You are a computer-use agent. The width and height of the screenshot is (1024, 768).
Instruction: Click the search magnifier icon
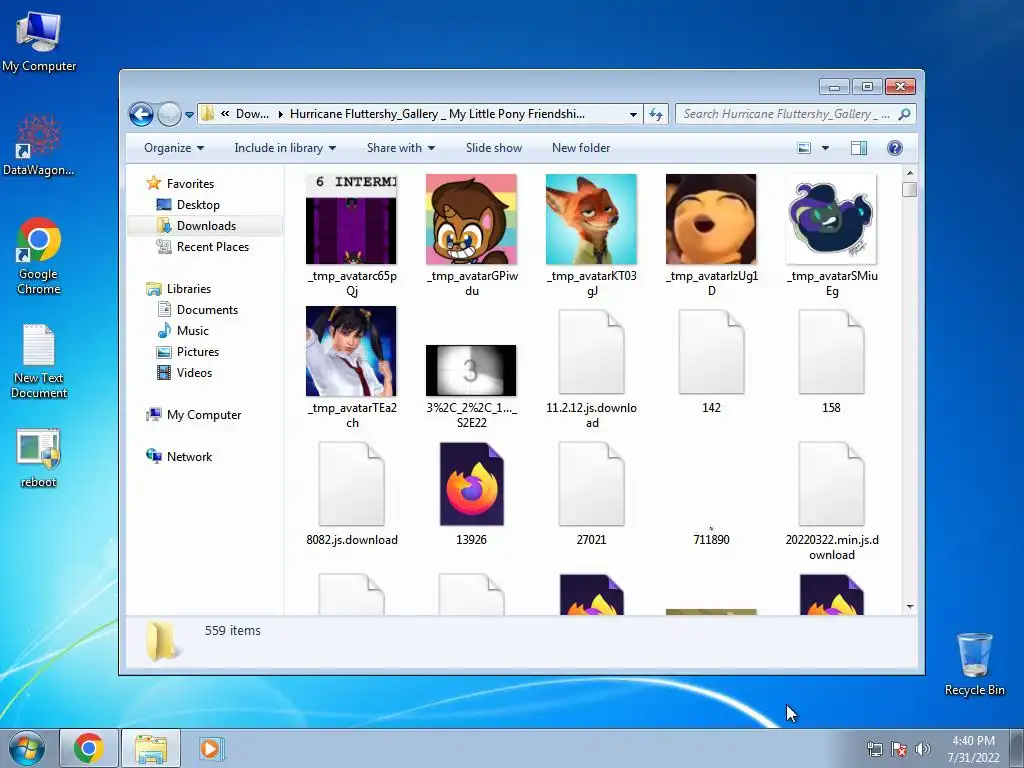click(904, 114)
